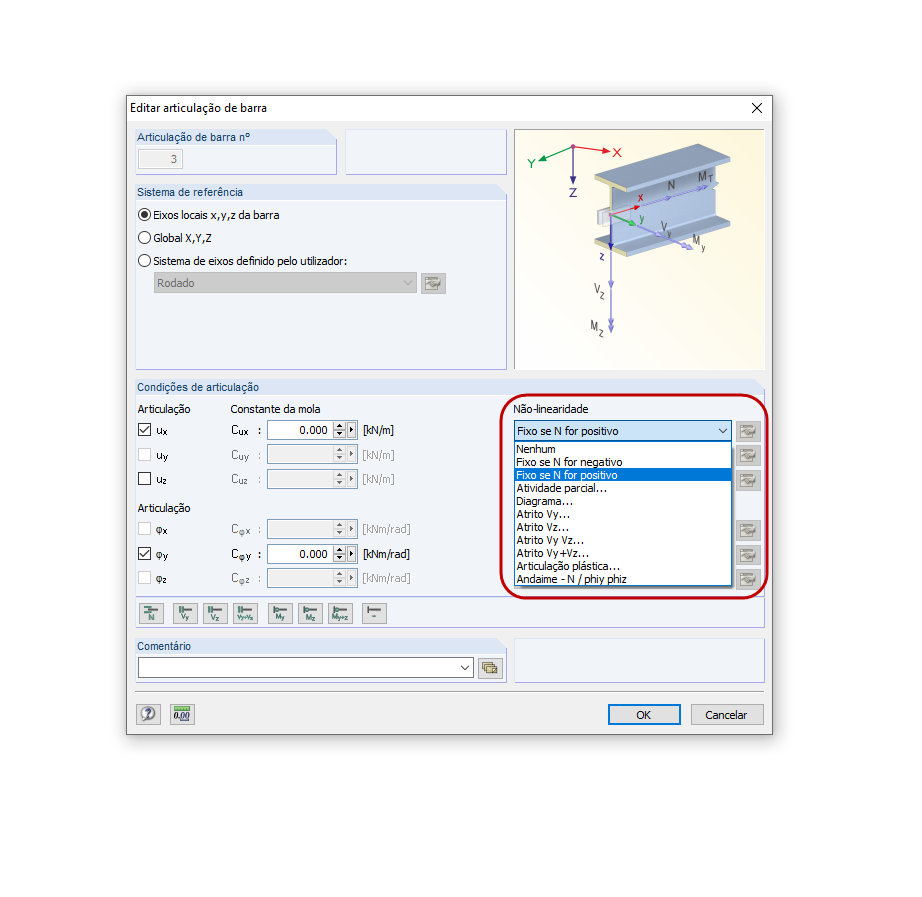Open Cφy spring constant arrow menu
The height and width of the screenshot is (897, 922).
352,553
